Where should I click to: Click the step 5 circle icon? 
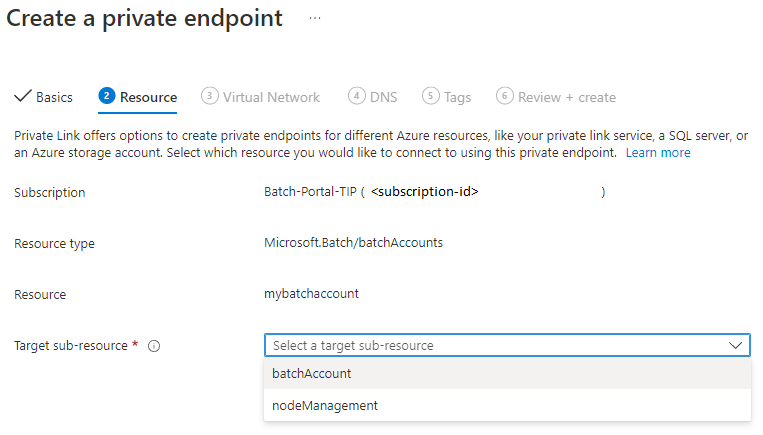(430, 96)
